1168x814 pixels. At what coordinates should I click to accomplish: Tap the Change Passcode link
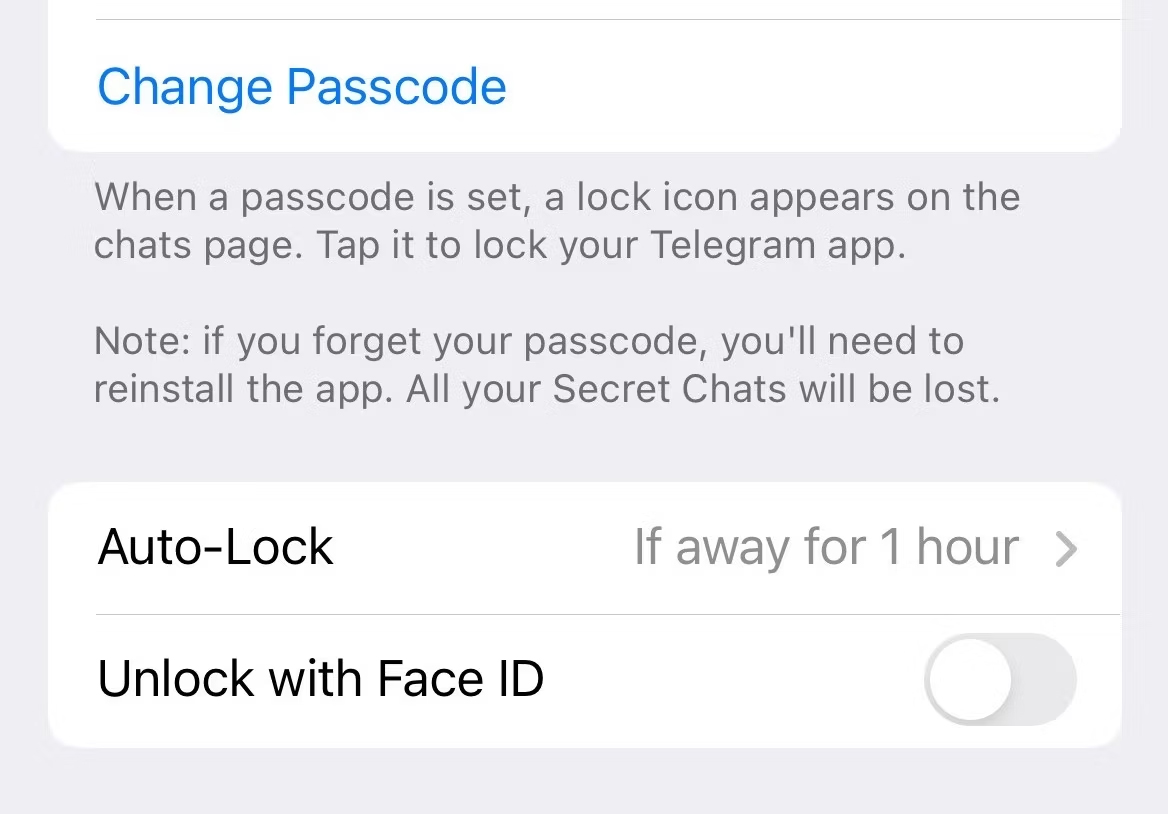[302, 87]
